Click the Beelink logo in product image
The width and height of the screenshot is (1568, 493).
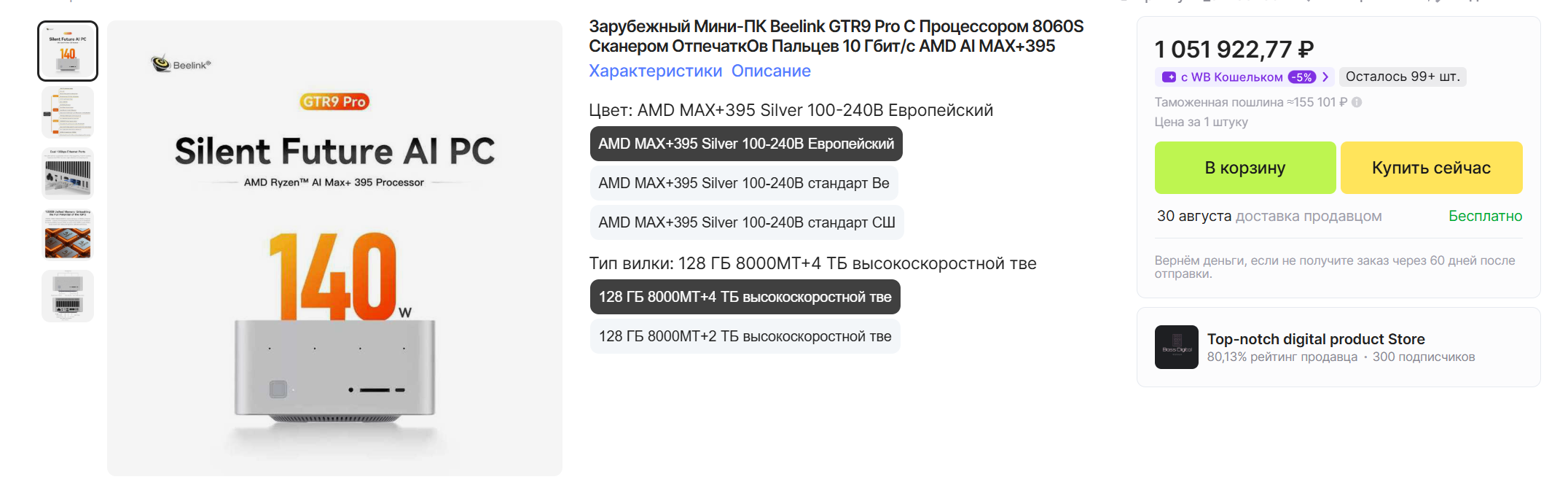181,64
